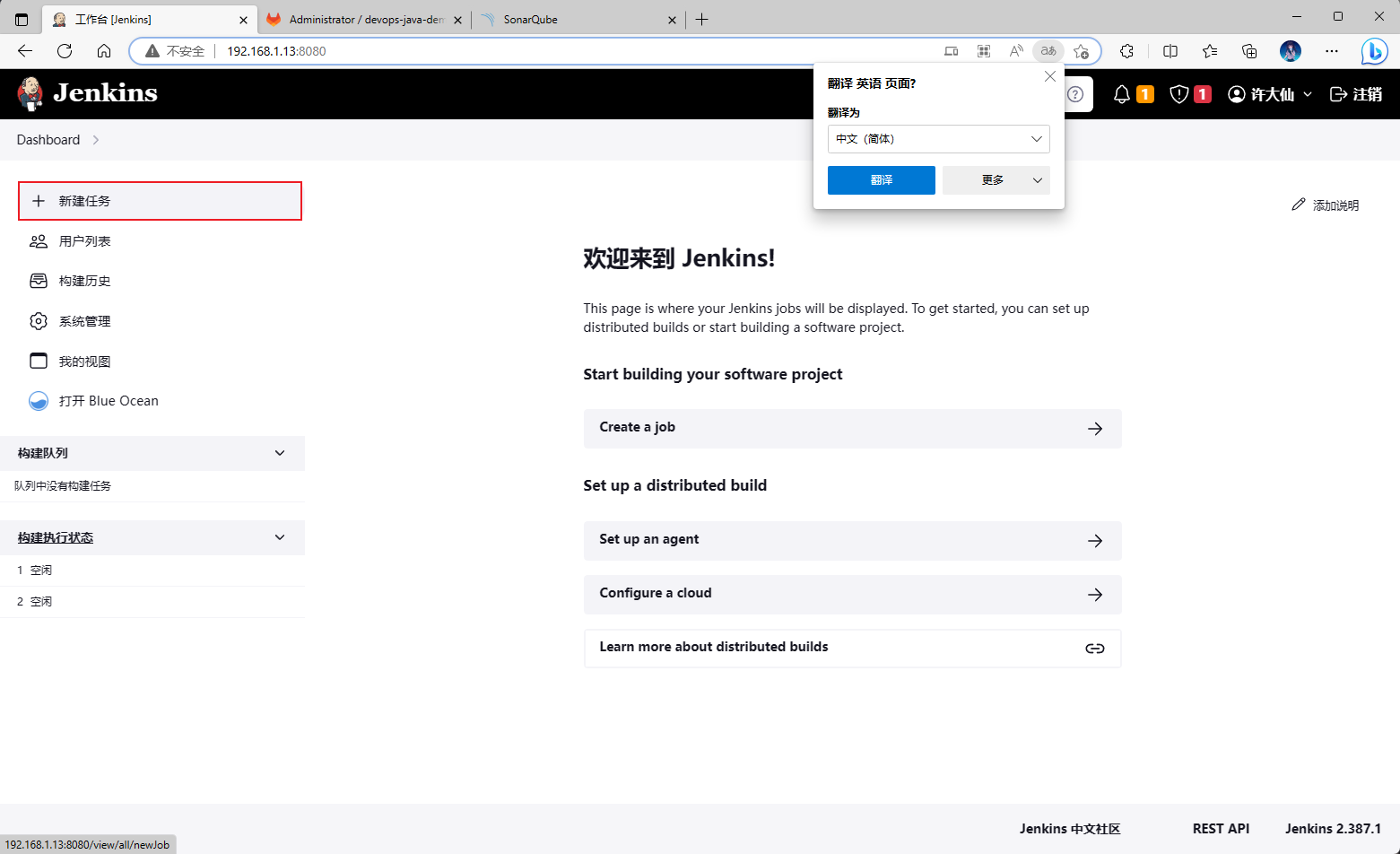Screen dimensions: 1400x854
Task: Click the inbox icon beside 构建历史
Action: (39, 281)
